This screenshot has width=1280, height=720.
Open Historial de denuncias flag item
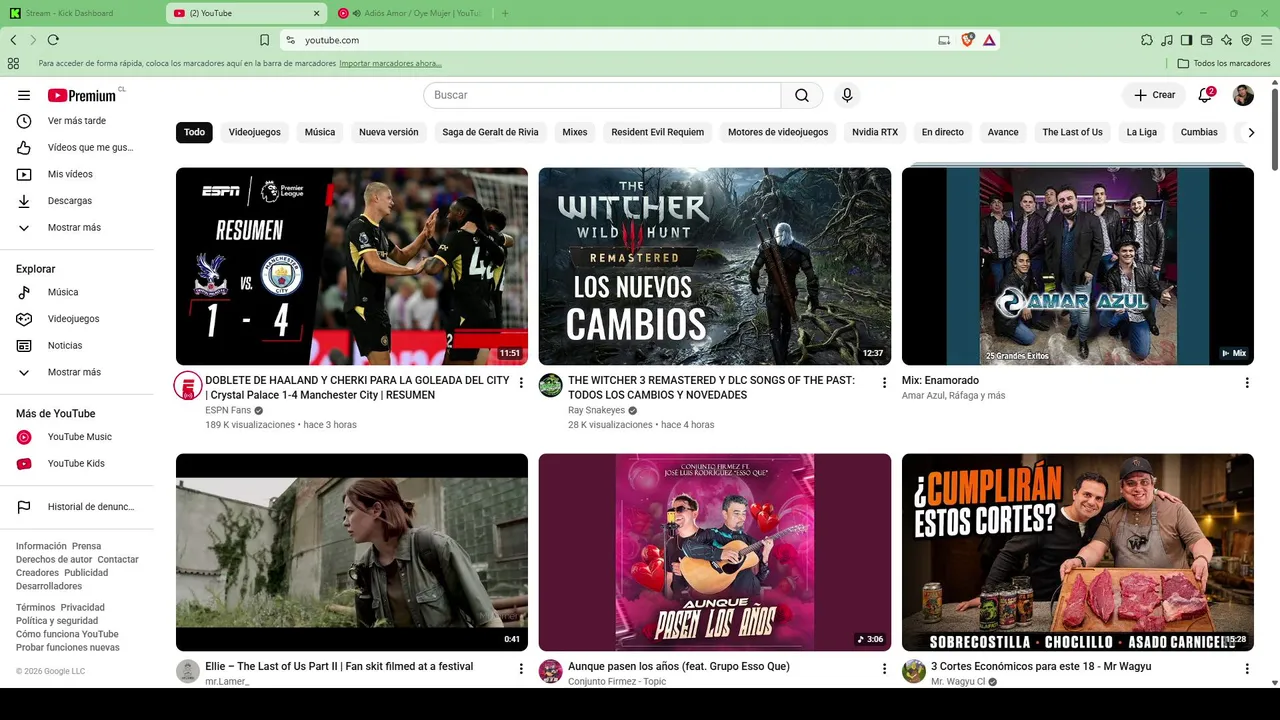click(x=78, y=507)
